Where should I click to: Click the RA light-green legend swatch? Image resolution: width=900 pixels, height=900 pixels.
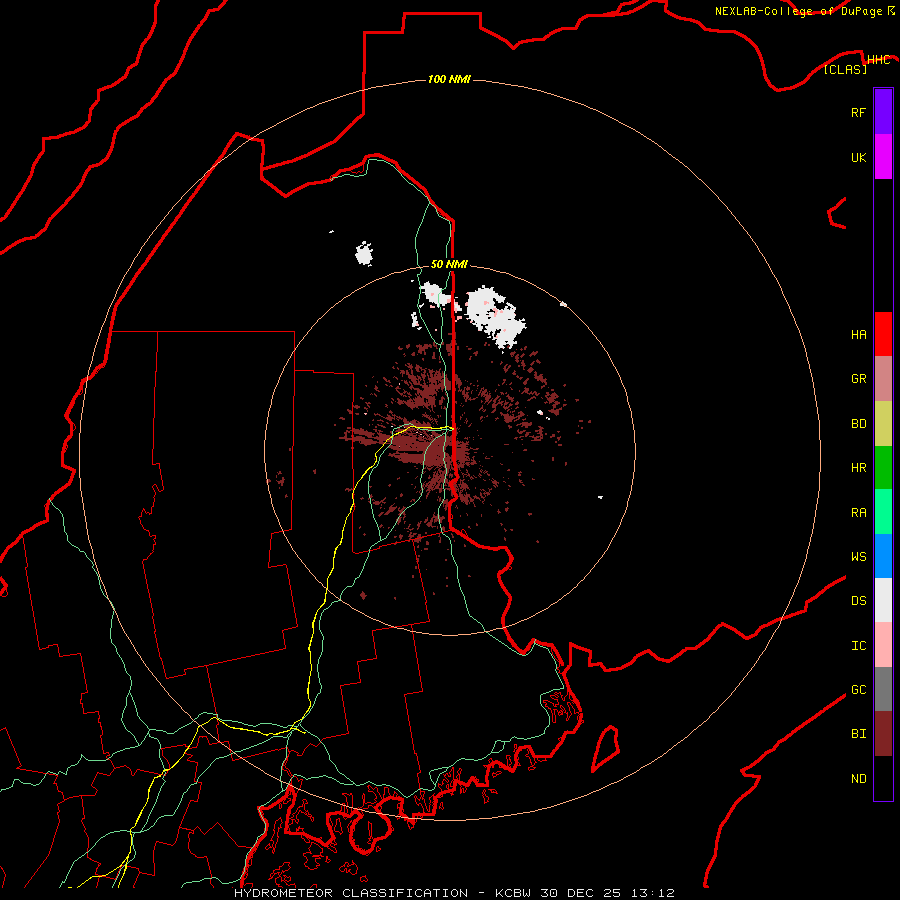click(x=883, y=512)
